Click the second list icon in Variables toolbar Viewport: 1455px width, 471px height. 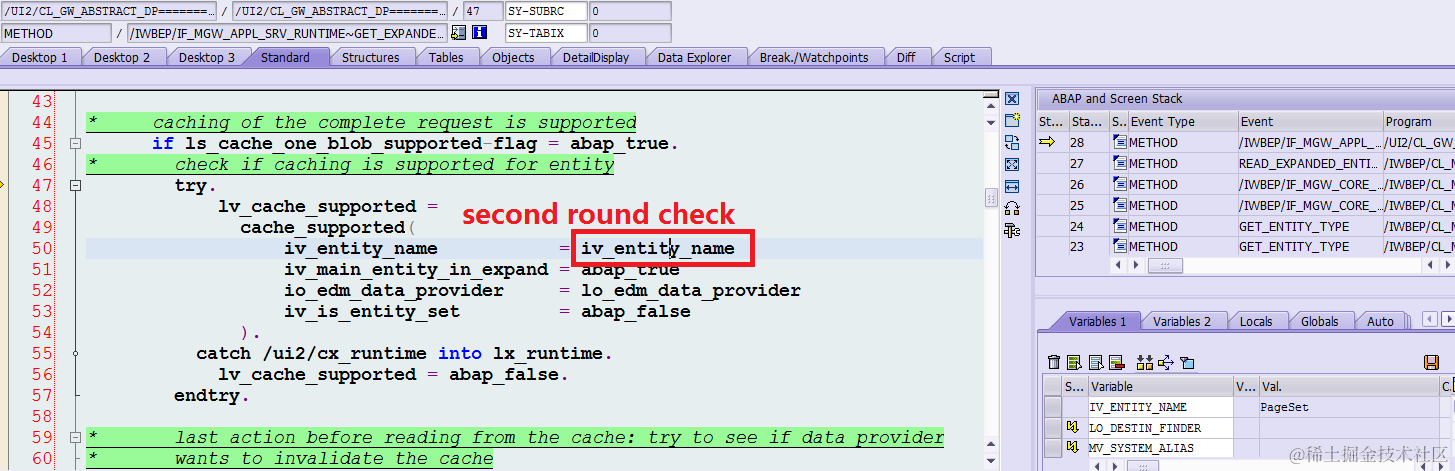pyautogui.click(x=1096, y=362)
